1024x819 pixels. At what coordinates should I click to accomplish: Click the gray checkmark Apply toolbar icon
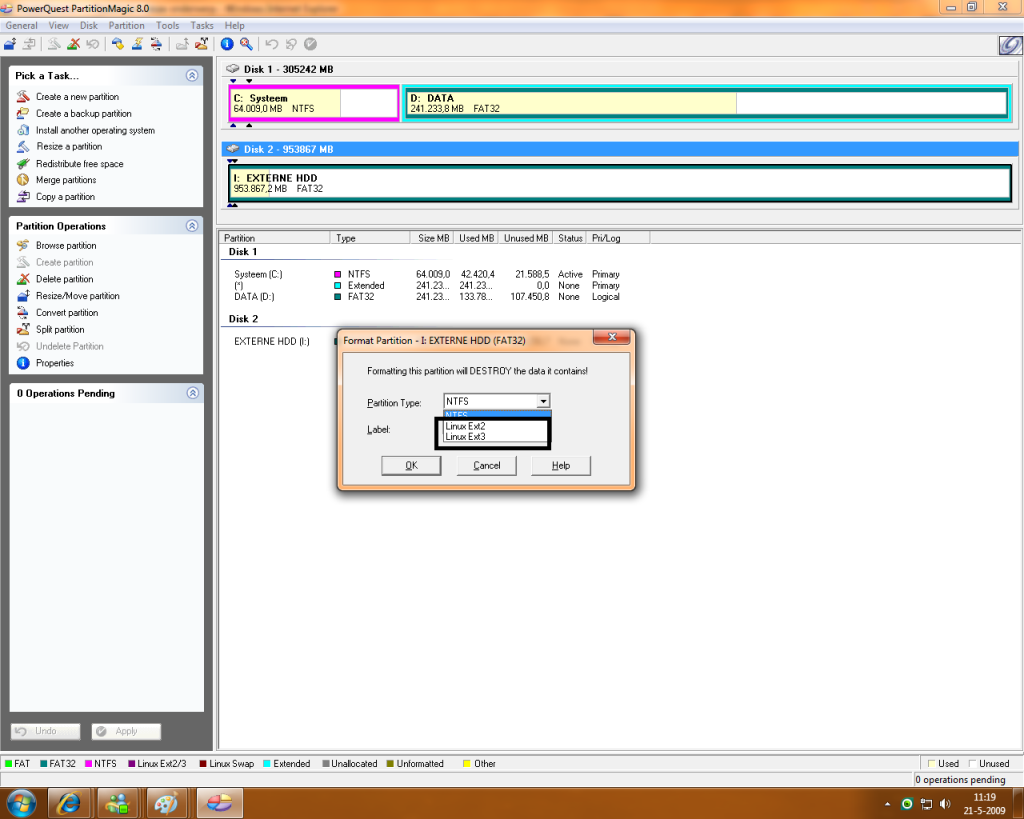(x=311, y=44)
